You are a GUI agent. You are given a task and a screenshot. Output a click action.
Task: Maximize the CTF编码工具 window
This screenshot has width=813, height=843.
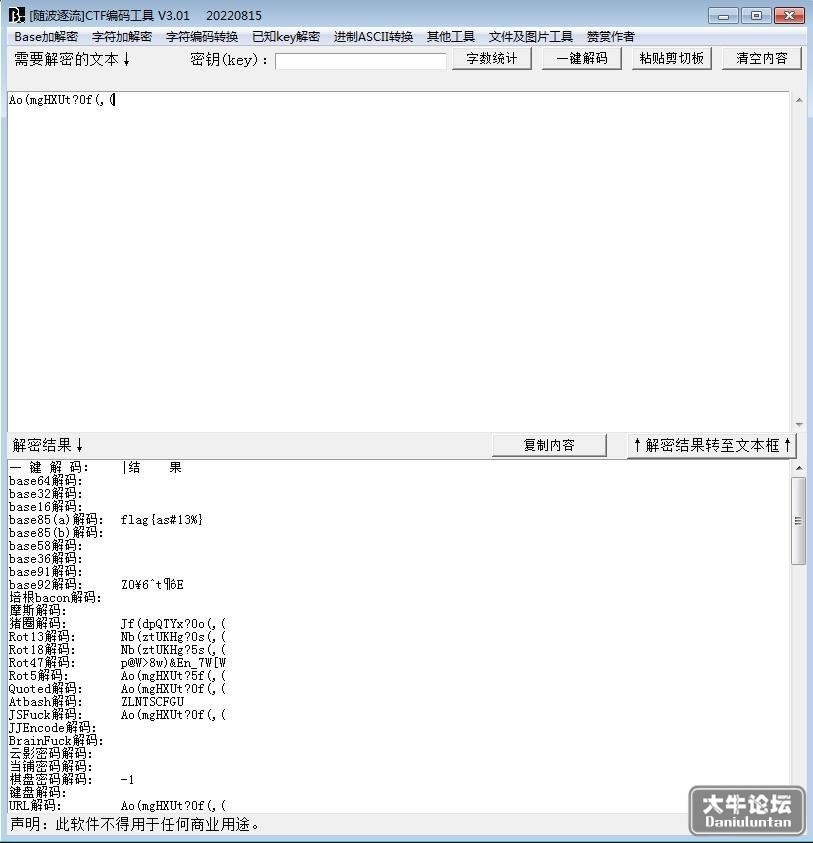click(756, 16)
